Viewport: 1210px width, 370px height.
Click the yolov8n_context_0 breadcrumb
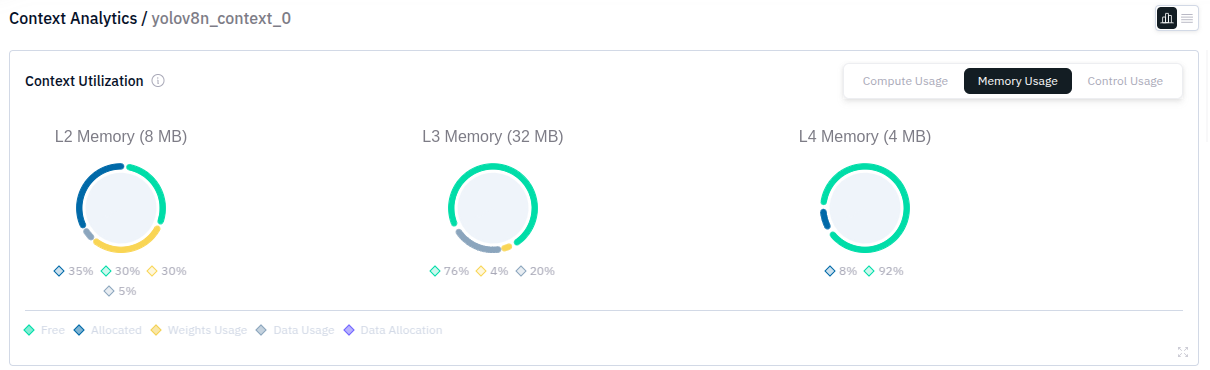(221, 18)
